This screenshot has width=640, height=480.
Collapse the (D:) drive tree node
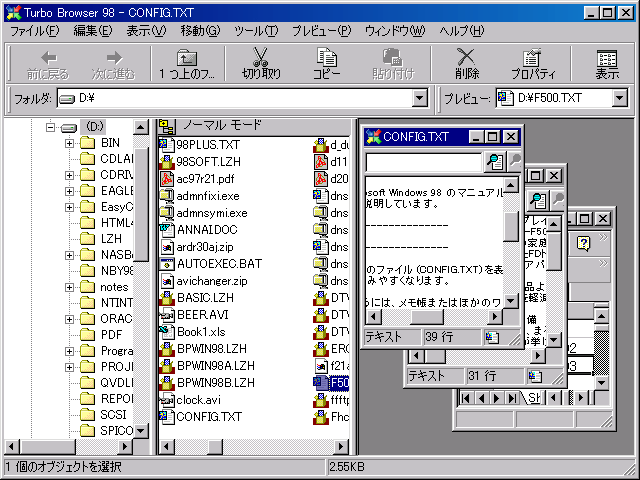[50, 127]
